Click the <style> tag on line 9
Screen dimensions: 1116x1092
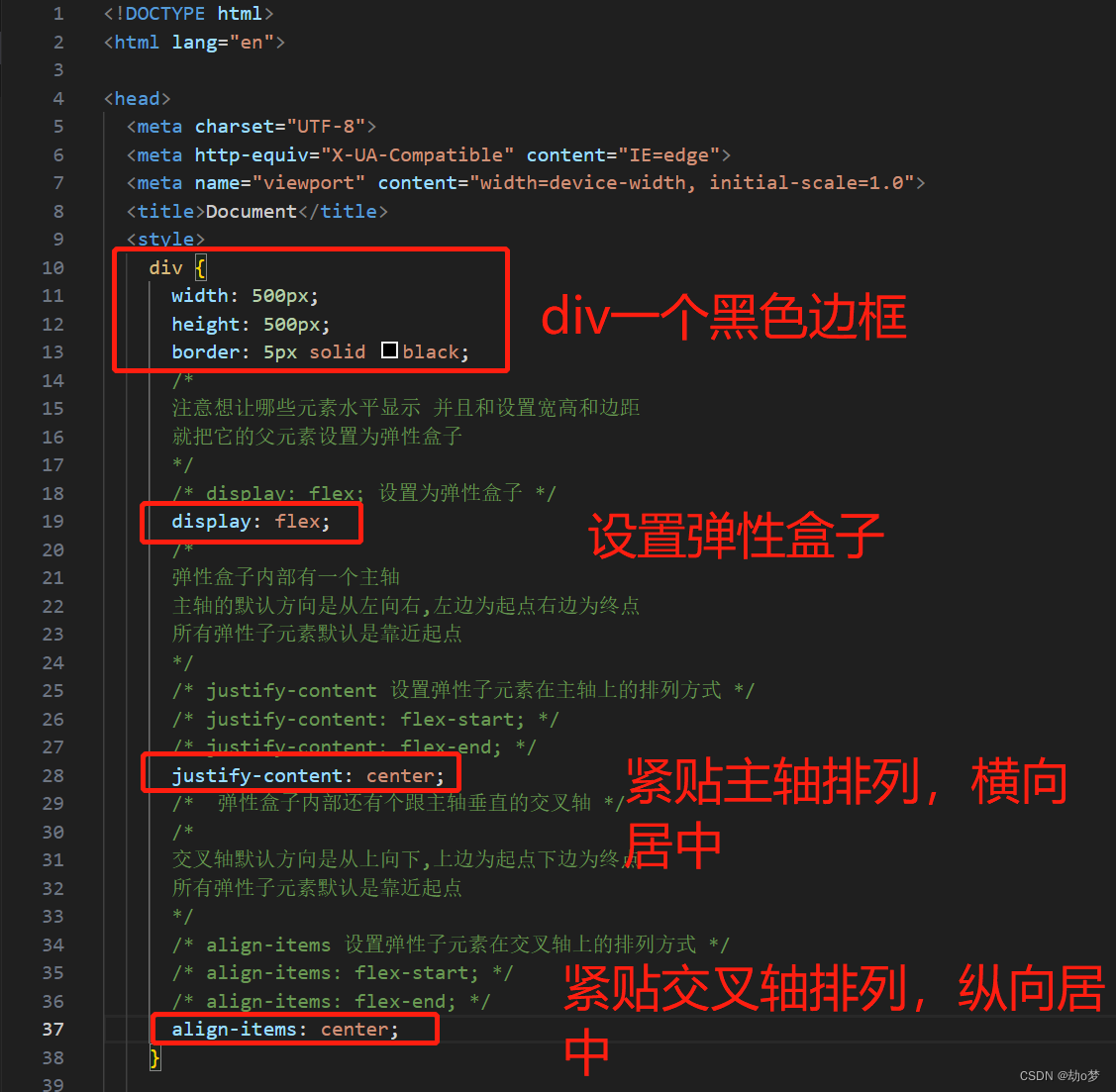[x=165, y=239]
